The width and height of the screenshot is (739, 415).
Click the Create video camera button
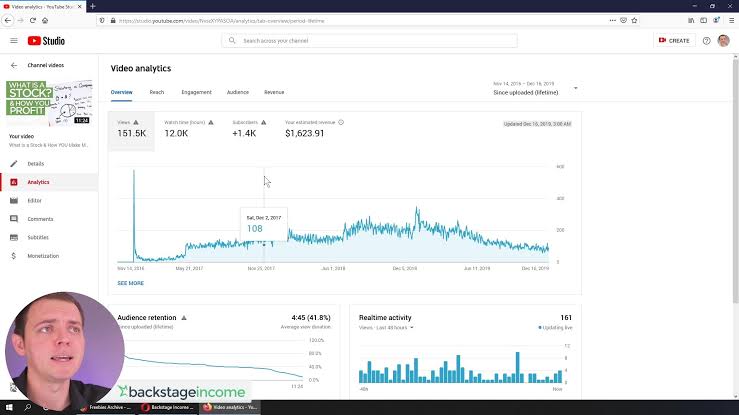coord(674,41)
